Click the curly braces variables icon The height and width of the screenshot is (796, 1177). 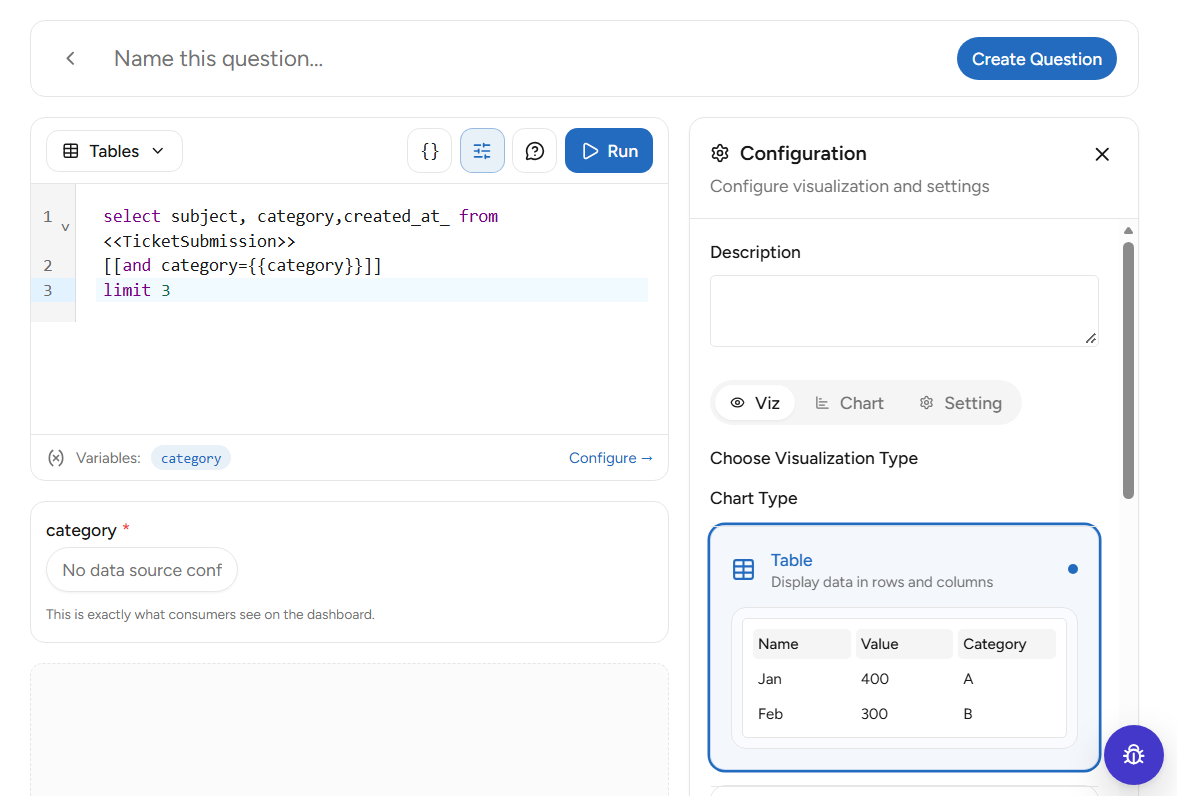click(429, 151)
